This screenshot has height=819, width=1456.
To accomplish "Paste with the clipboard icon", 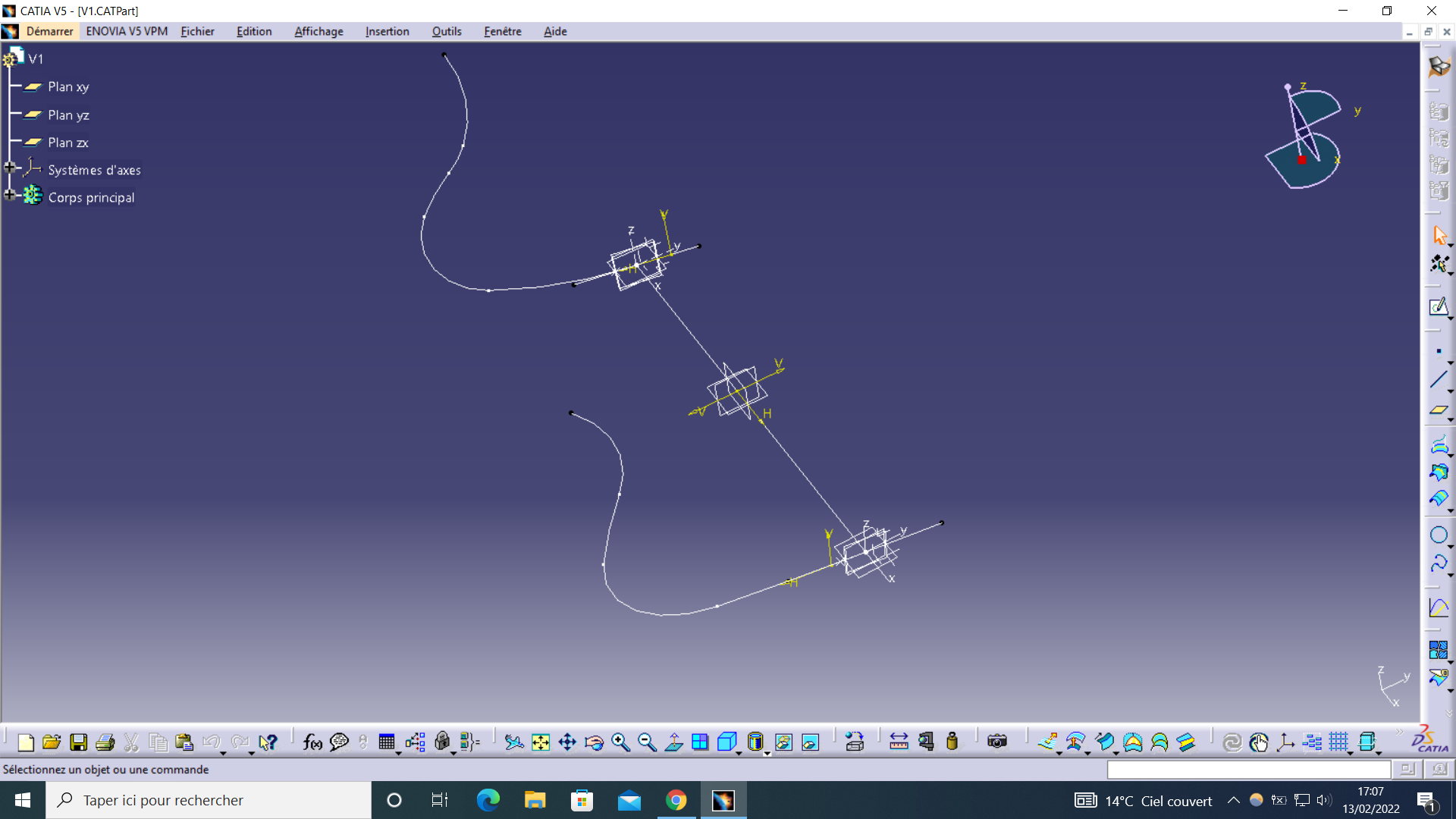I will pos(184,742).
